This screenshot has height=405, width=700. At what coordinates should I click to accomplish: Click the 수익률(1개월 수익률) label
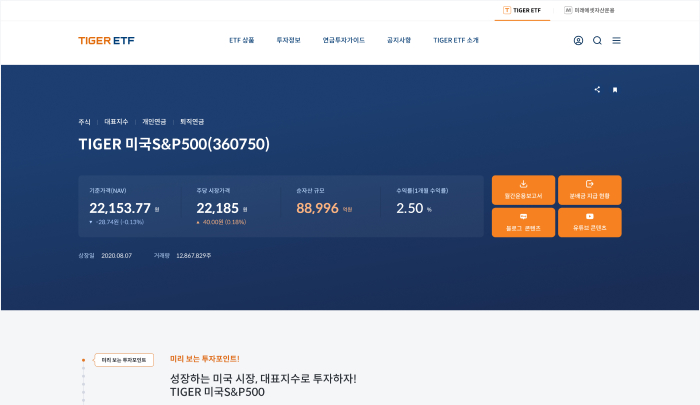[x=422, y=191]
